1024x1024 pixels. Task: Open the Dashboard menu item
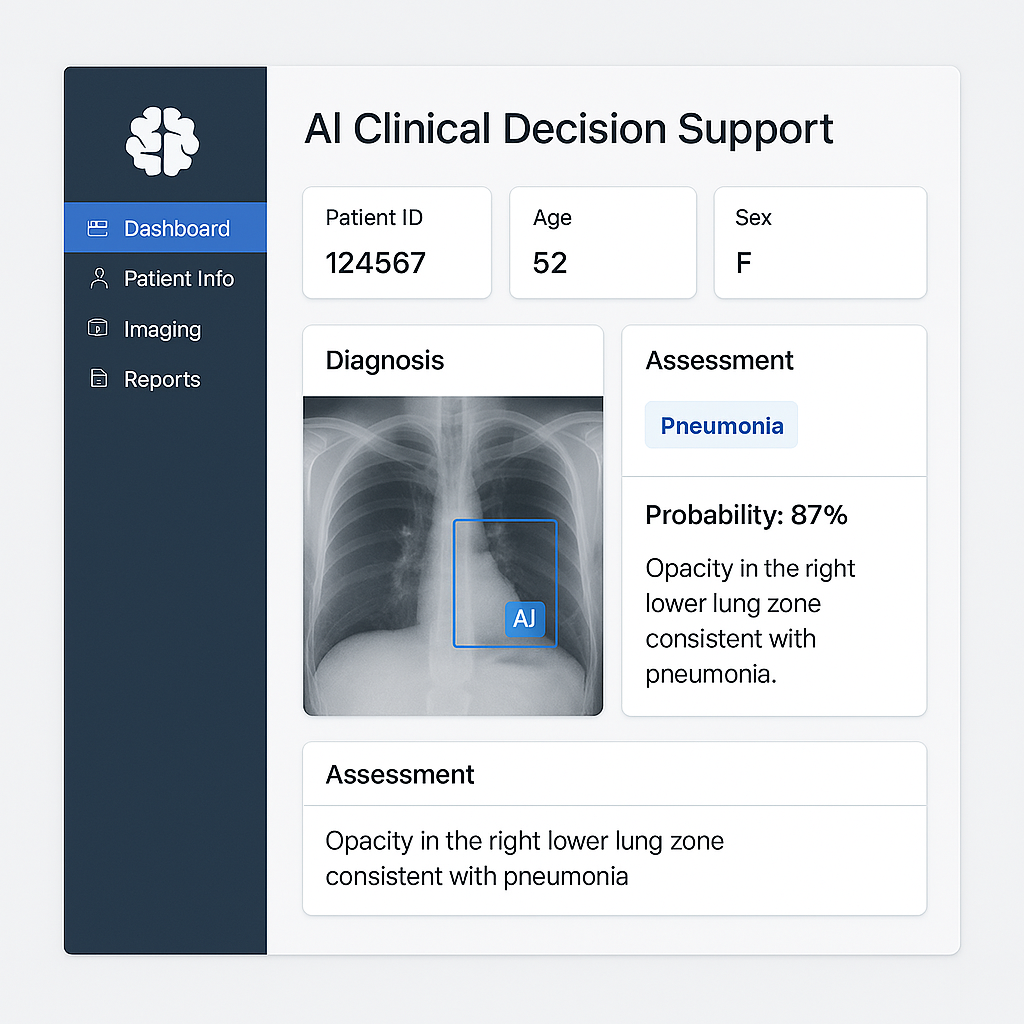click(165, 228)
